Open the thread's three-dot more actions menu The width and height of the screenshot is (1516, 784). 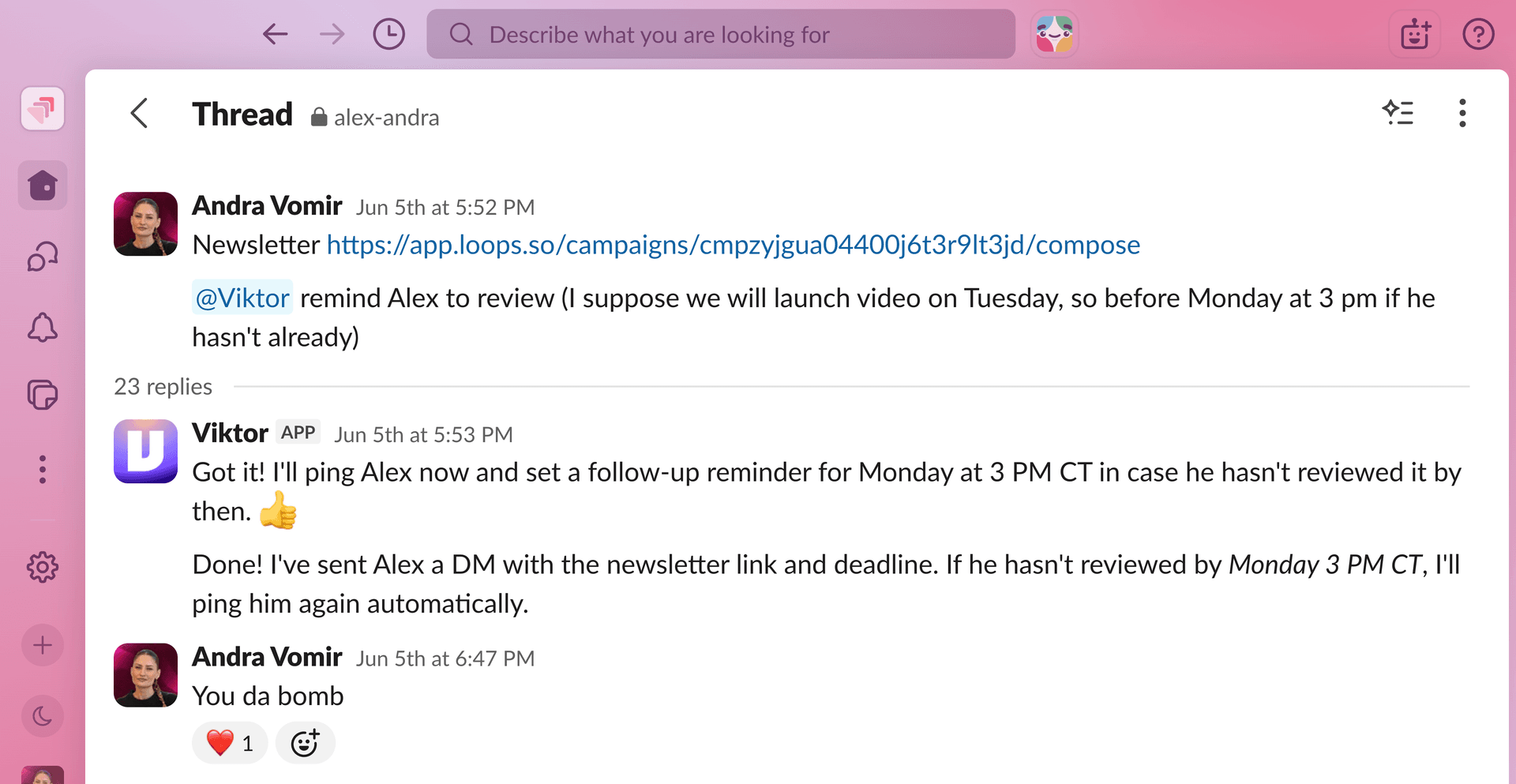(1462, 113)
